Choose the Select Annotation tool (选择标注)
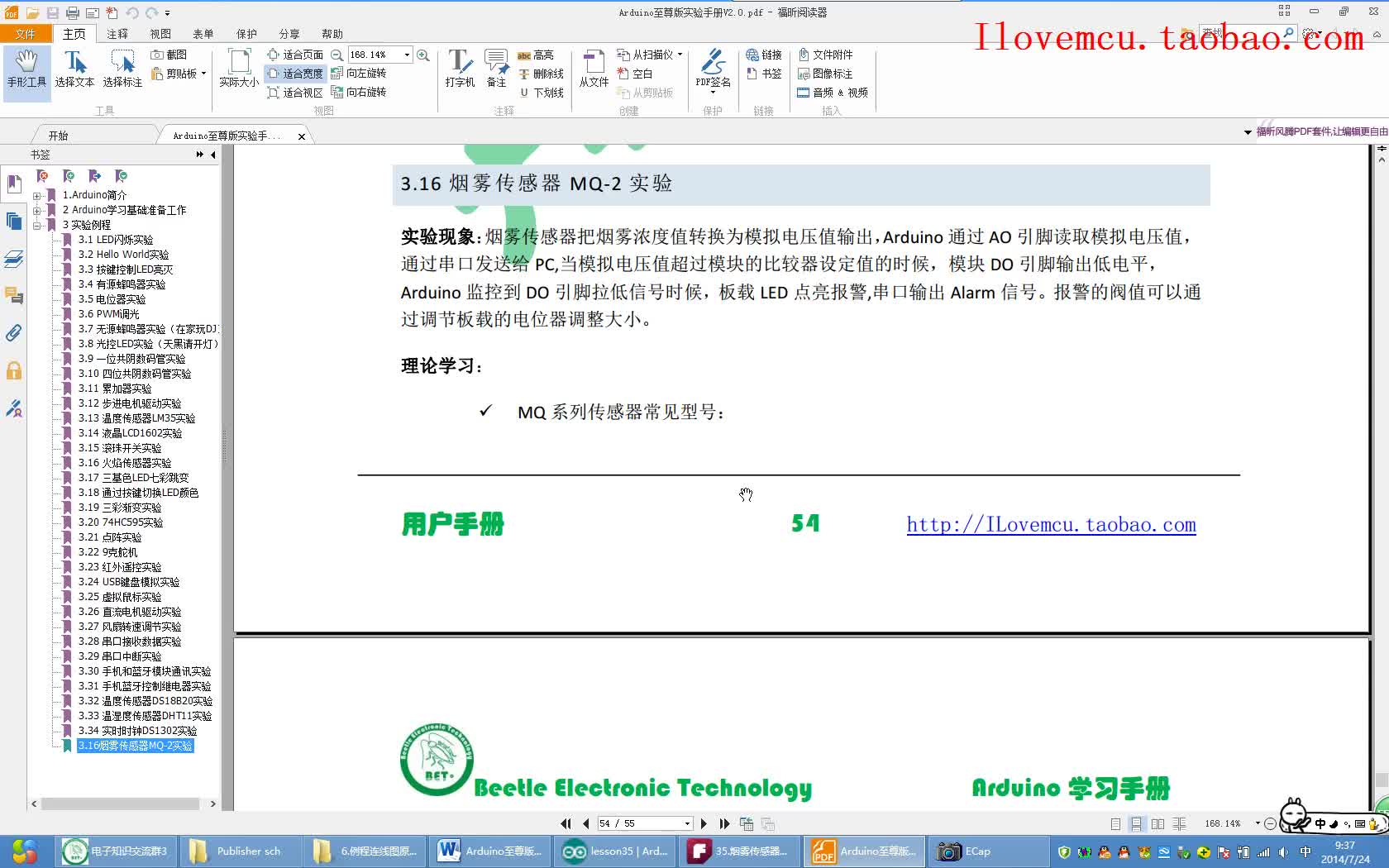 coord(122,69)
